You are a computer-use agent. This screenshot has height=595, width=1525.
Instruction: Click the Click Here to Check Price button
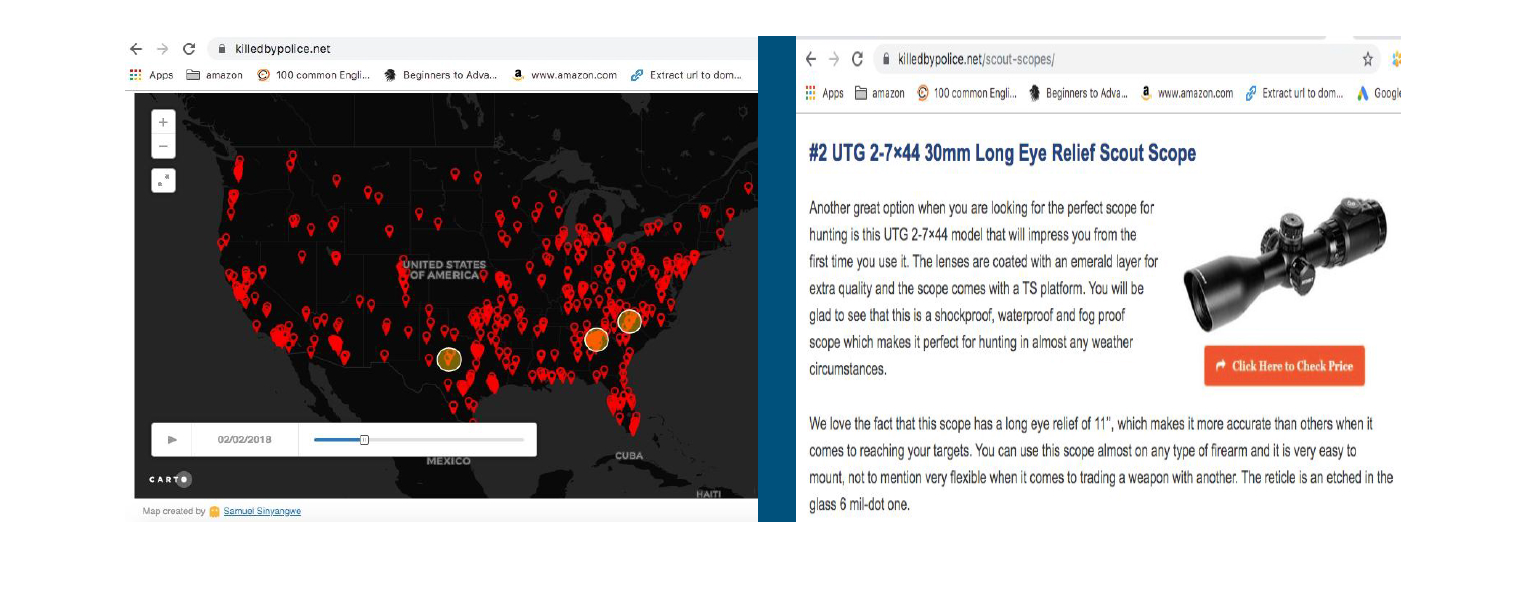click(1284, 366)
